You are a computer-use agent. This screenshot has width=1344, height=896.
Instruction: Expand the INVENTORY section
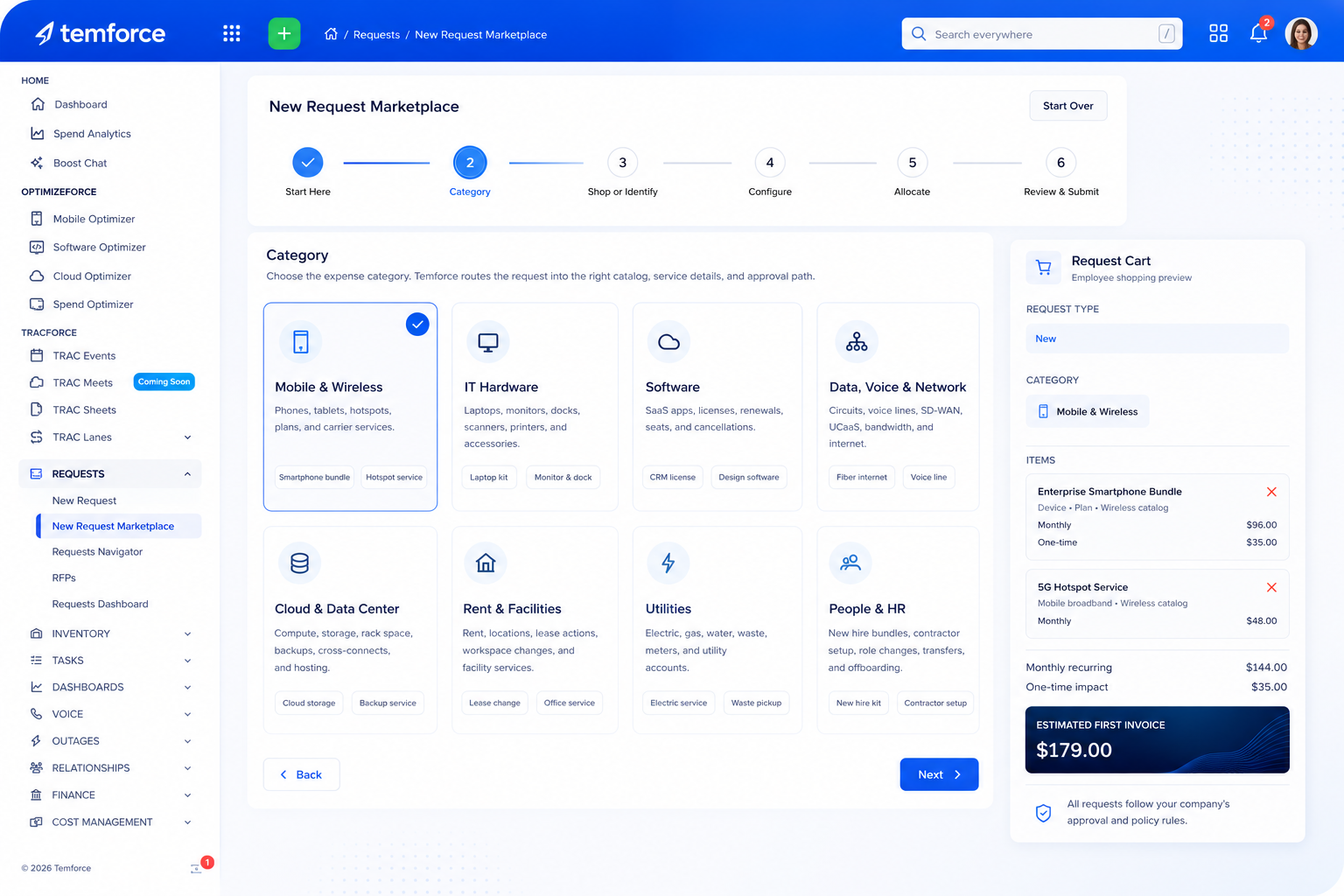click(187, 633)
